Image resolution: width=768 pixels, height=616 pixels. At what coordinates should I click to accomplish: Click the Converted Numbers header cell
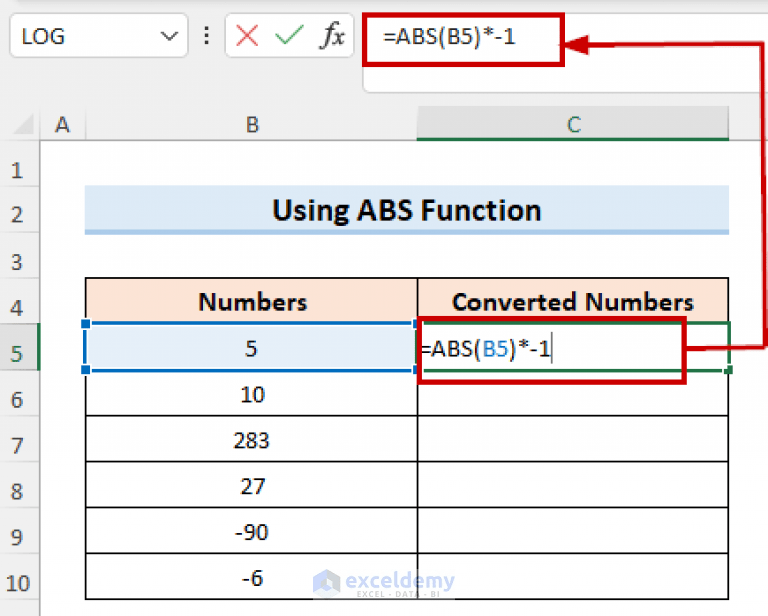point(573,301)
